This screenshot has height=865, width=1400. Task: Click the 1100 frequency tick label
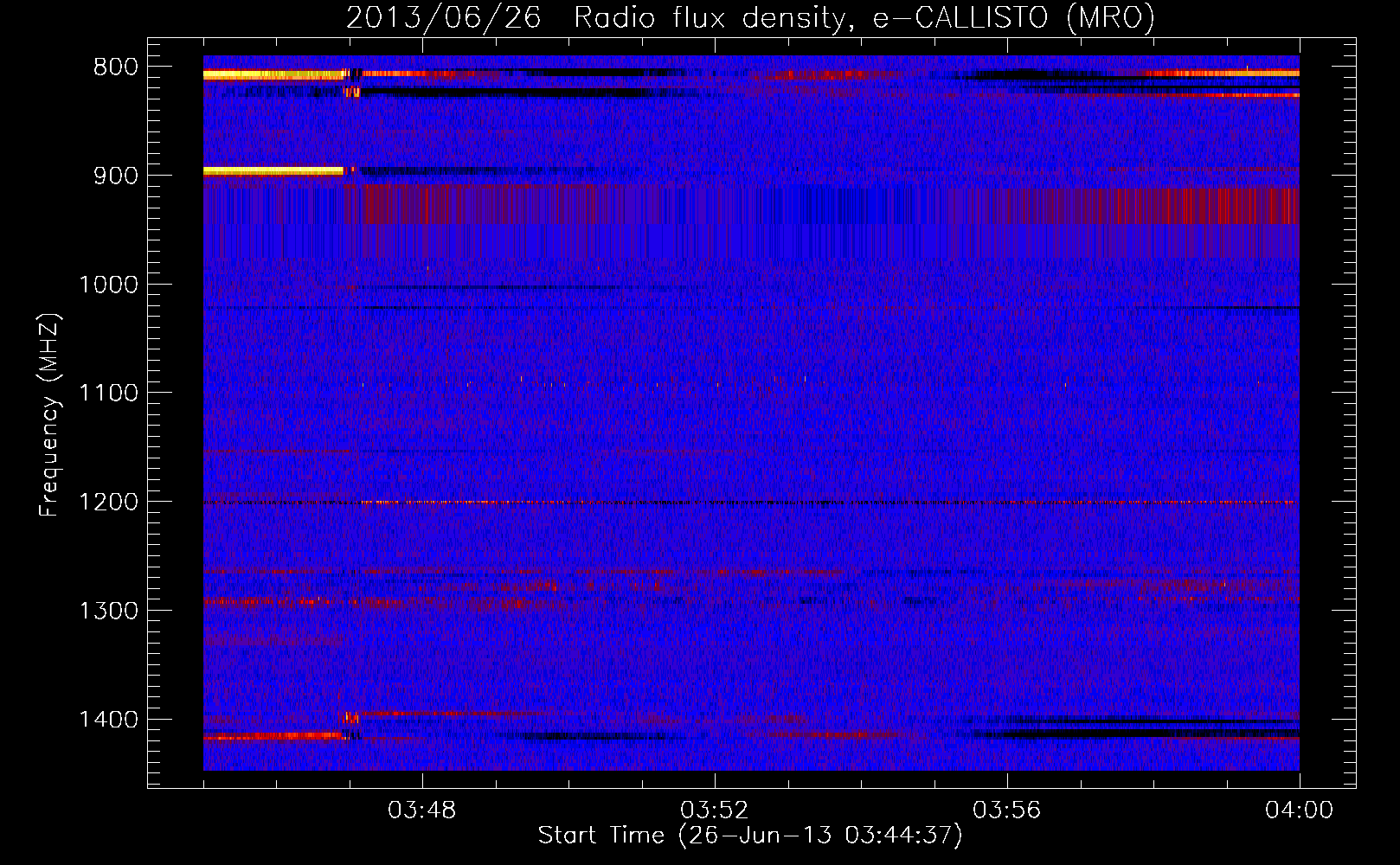[108, 393]
